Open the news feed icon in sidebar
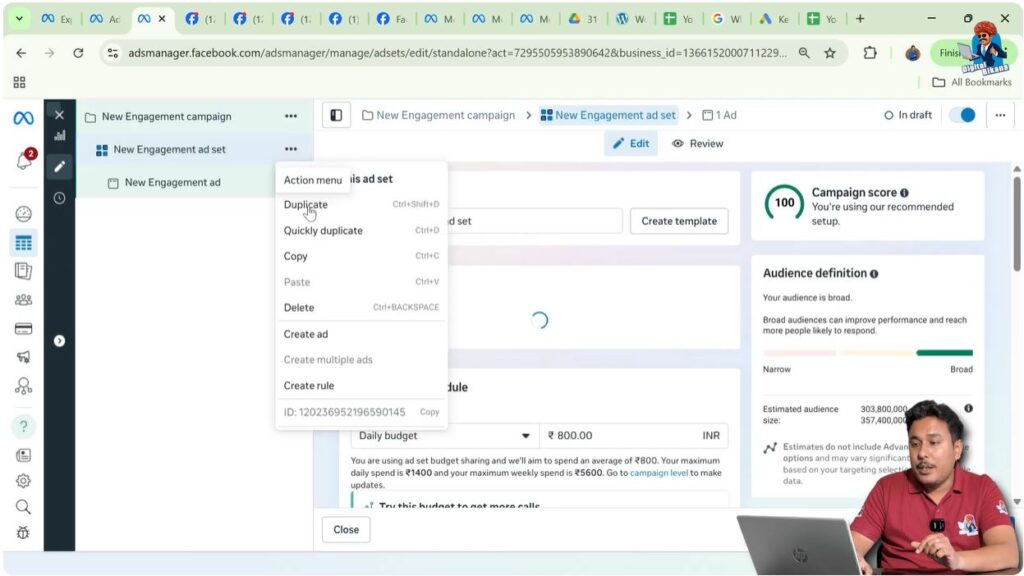Viewport: 1024px width, 576px height. tap(24, 455)
